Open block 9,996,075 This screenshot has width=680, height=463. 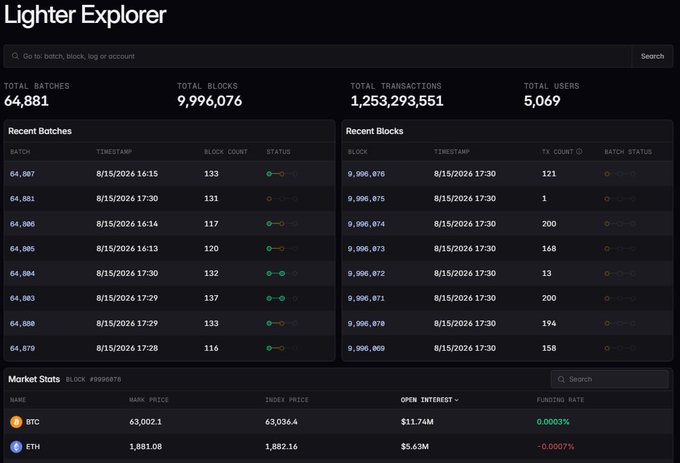(366, 199)
